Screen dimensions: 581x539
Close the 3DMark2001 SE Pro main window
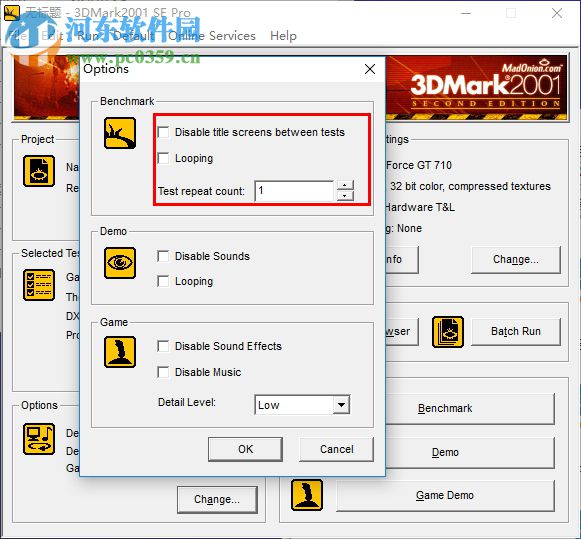coord(557,13)
